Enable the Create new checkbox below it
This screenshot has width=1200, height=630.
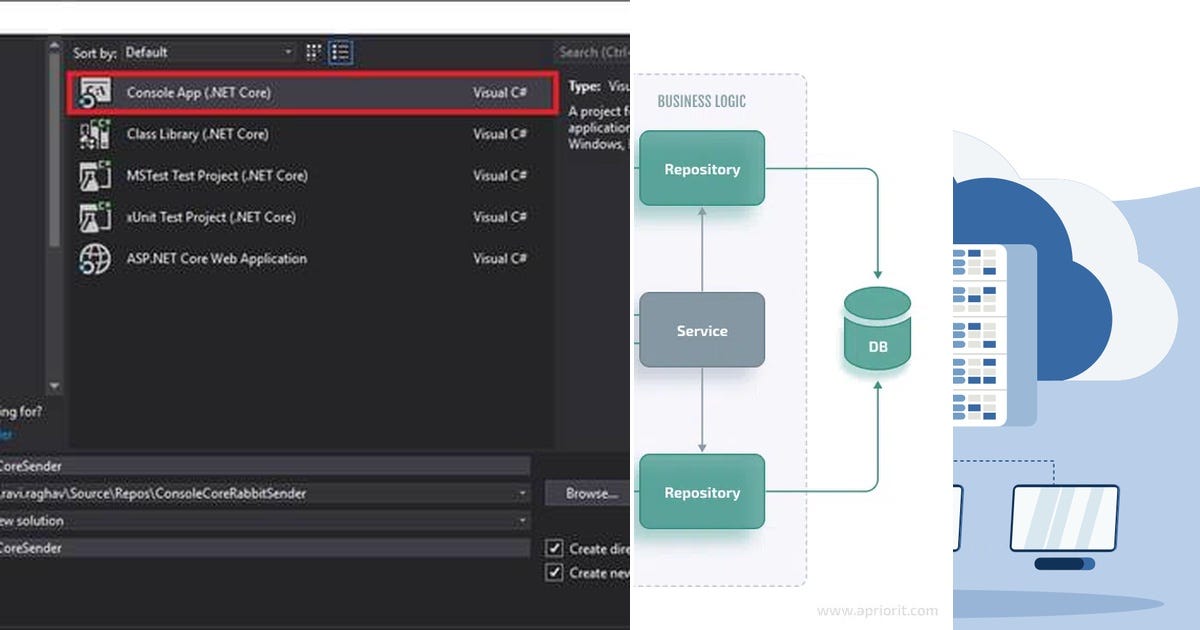(554, 572)
